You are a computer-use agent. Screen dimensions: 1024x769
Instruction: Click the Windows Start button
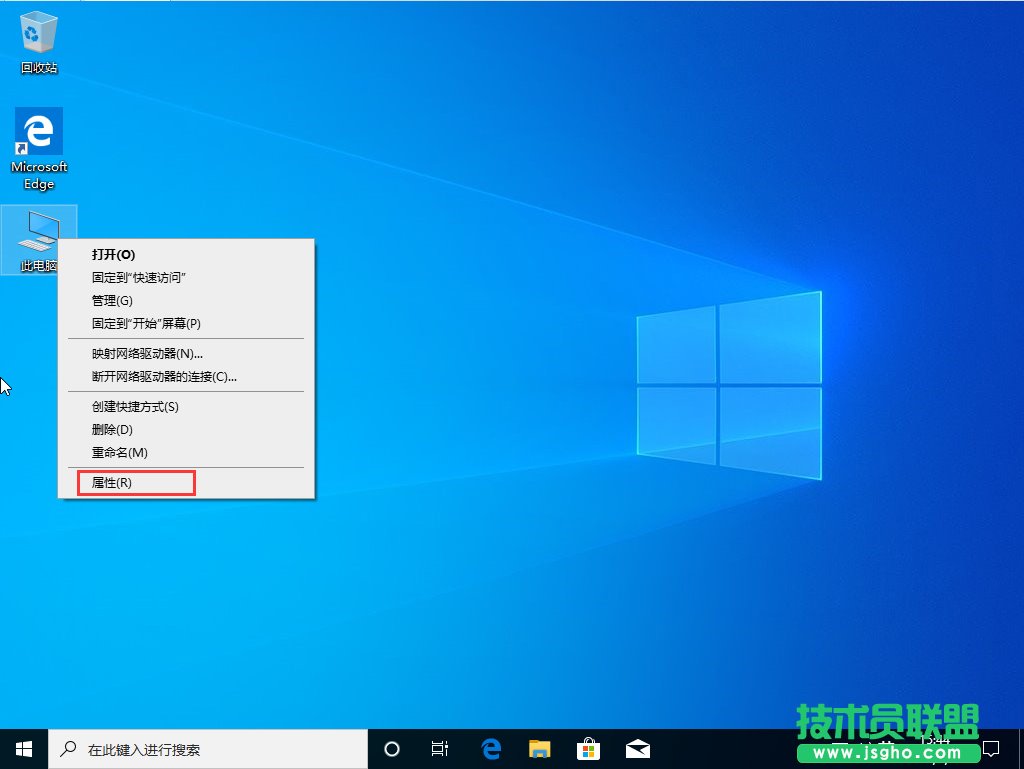click(20, 748)
